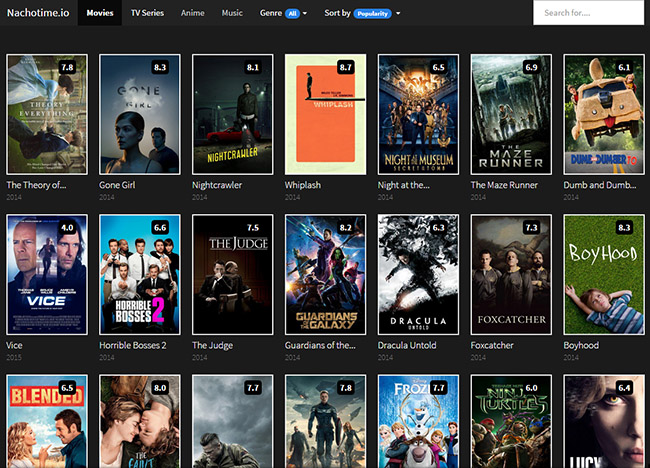This screenshot has width=650, height=468.
Task: Click the 'Guardians of the...' title text
Action: pos(320,345)
